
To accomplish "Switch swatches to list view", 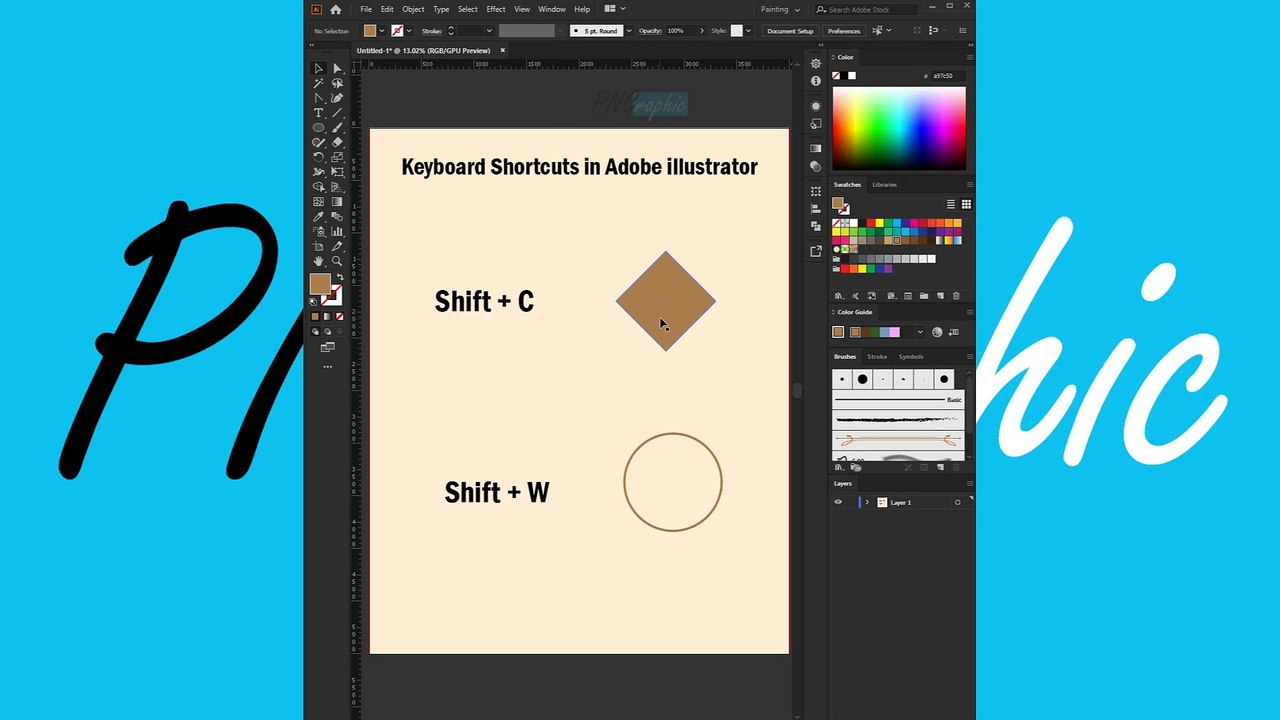I will click(x=951, y=204).
